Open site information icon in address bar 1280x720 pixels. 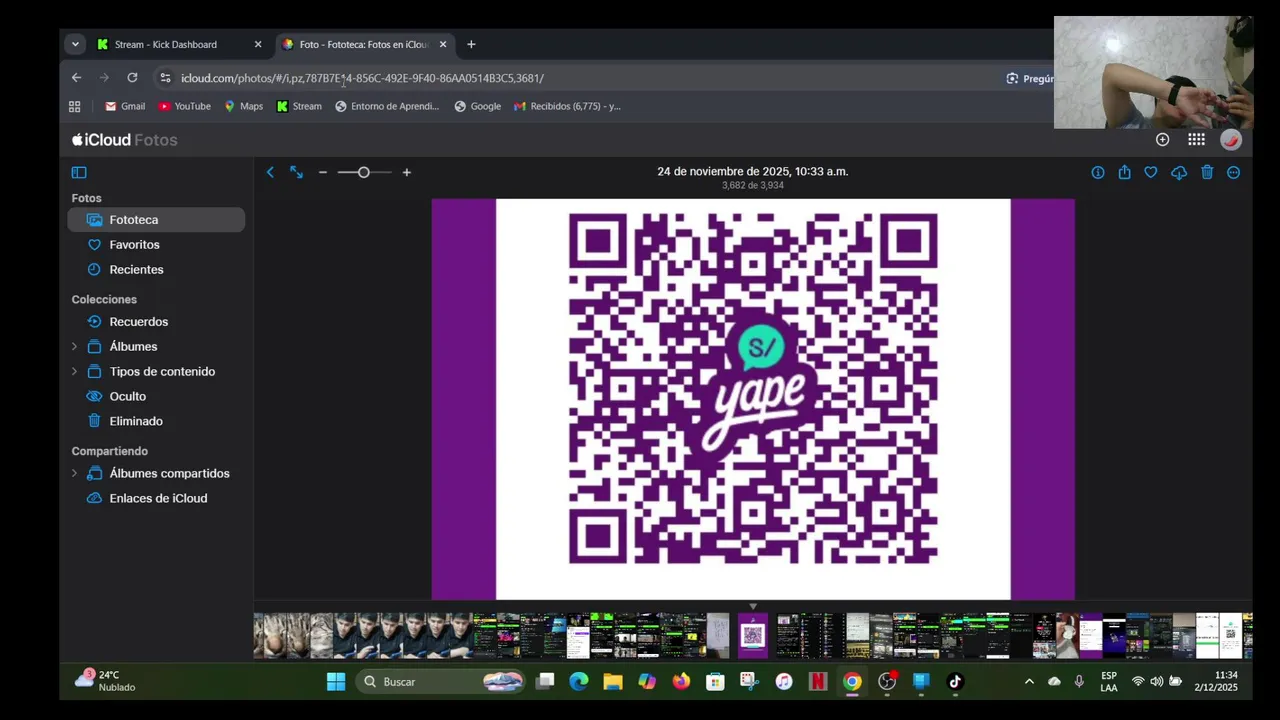click(x=165, y=78)
